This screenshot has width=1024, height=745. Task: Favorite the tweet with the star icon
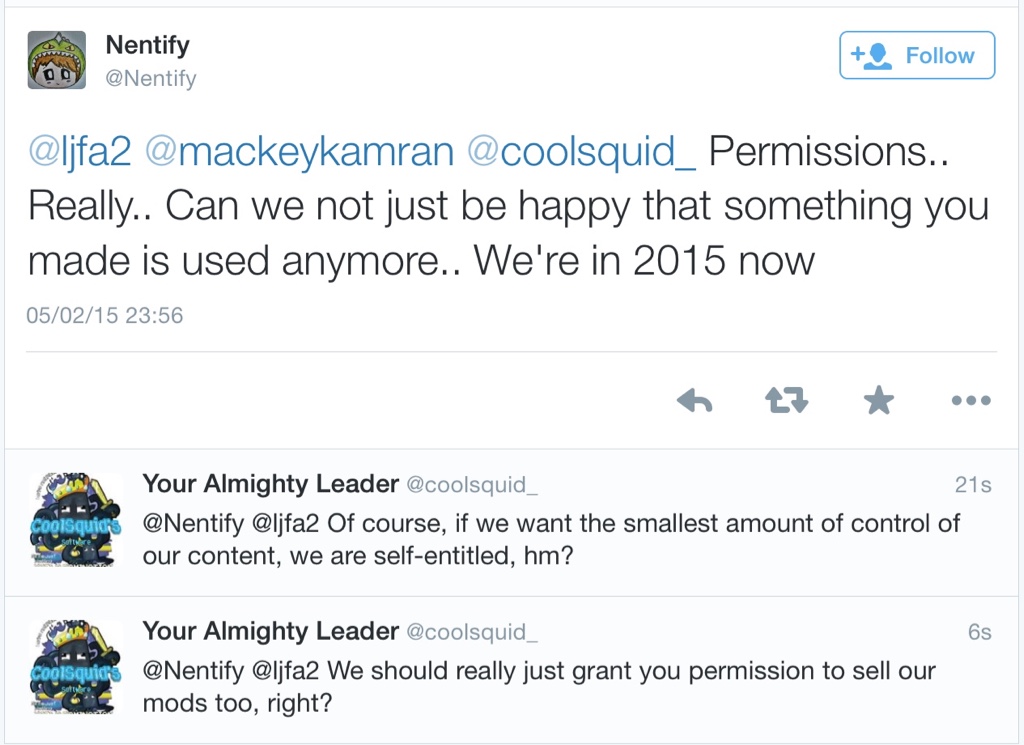(878, 402)
